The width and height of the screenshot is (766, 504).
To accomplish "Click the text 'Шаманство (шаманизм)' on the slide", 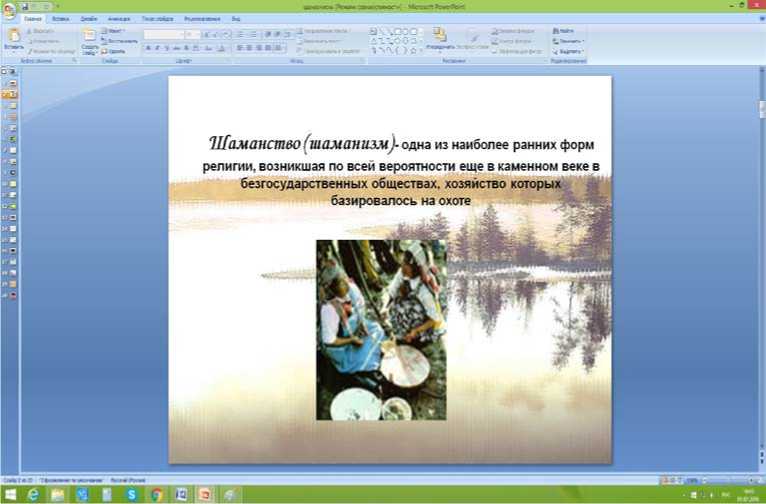I will tap(301, 143).
